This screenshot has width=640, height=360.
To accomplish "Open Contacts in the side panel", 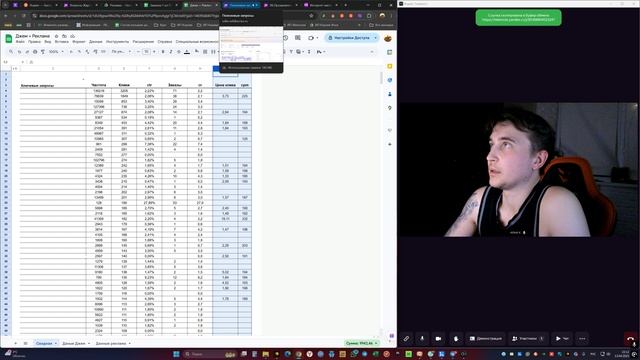I will pyautogui.click(x=390, y=94).
